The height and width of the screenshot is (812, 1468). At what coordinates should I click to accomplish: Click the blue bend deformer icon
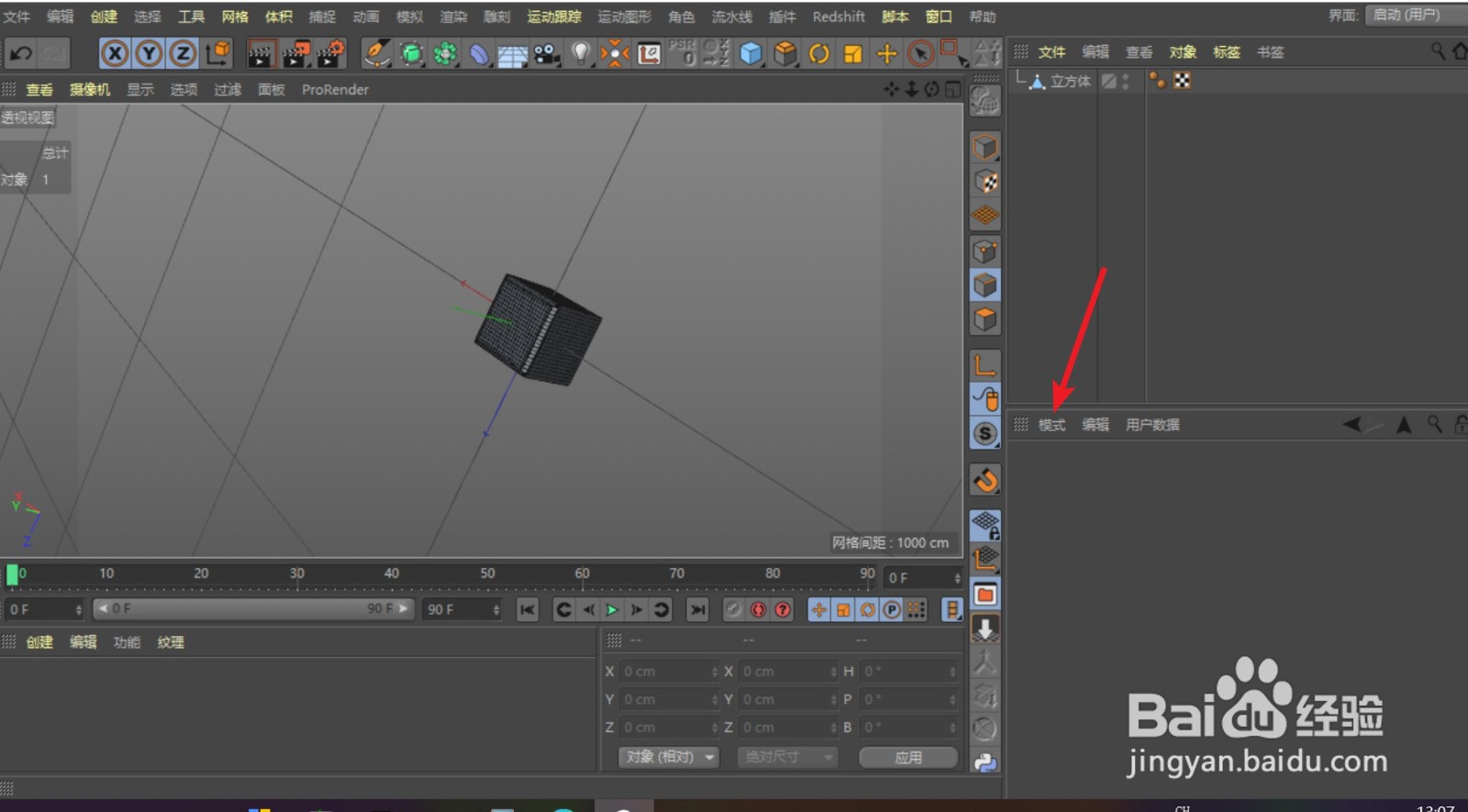pos(479,55)
